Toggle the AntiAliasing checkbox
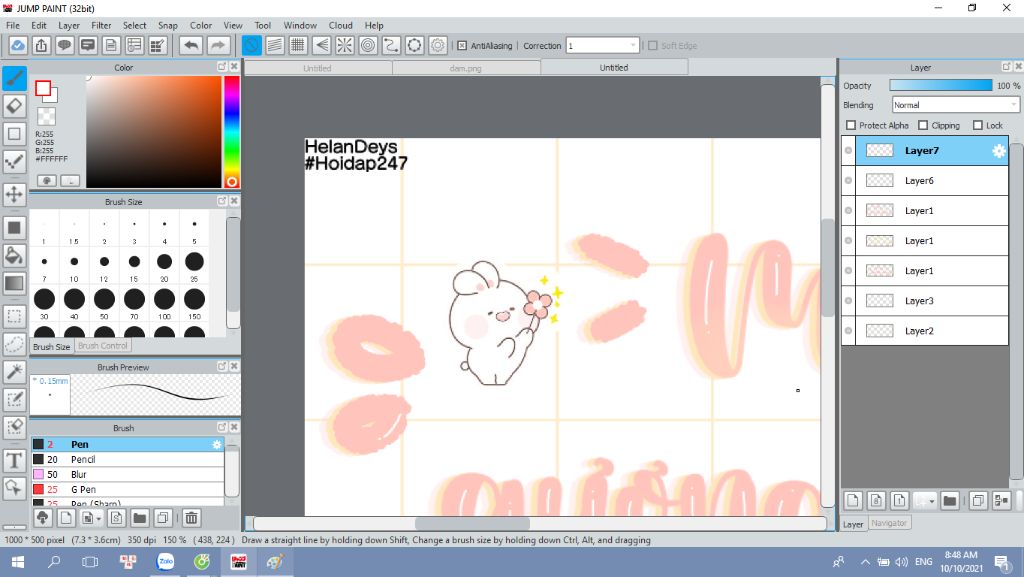The height and width of the screenshot is (577, 1024). (x=462, y=46)
